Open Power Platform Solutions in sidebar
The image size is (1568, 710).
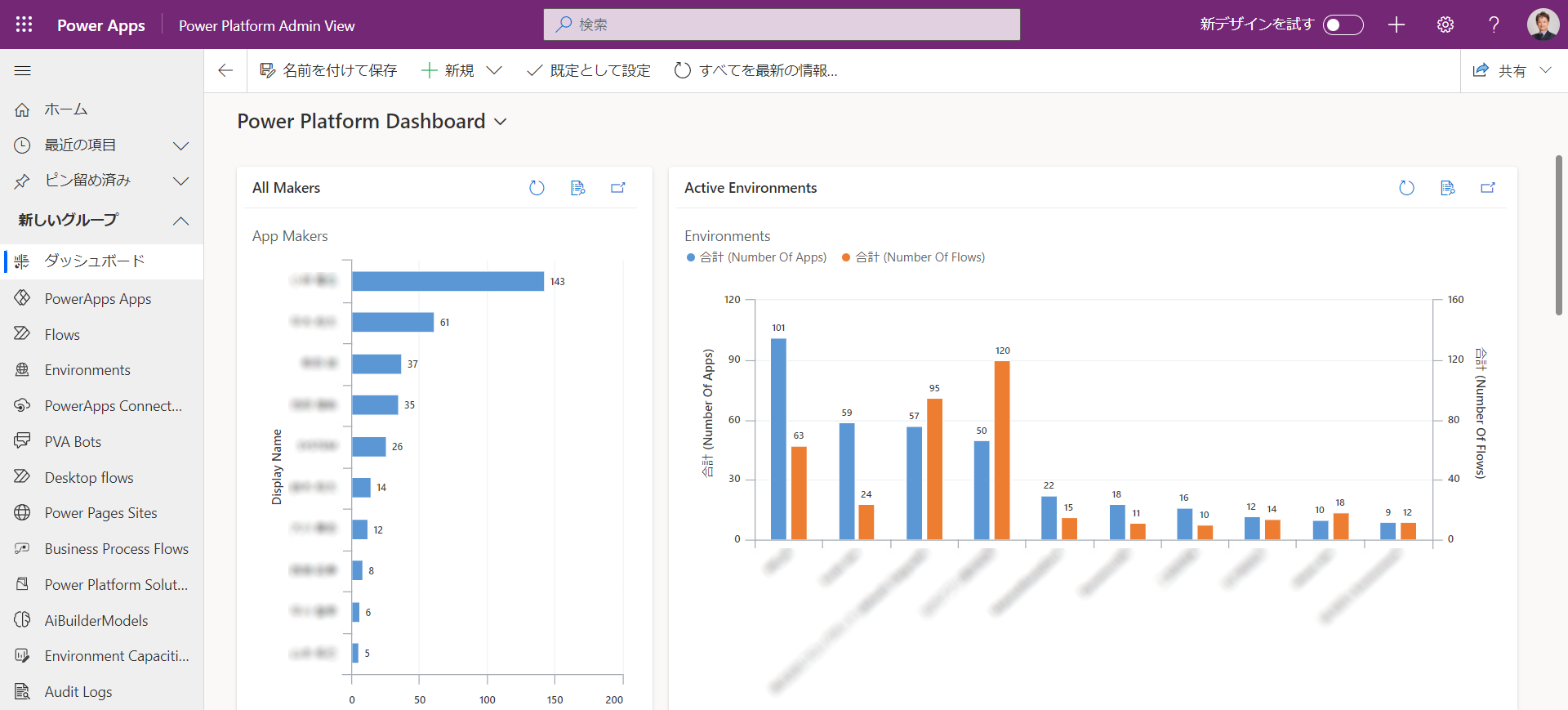point(101,585)
